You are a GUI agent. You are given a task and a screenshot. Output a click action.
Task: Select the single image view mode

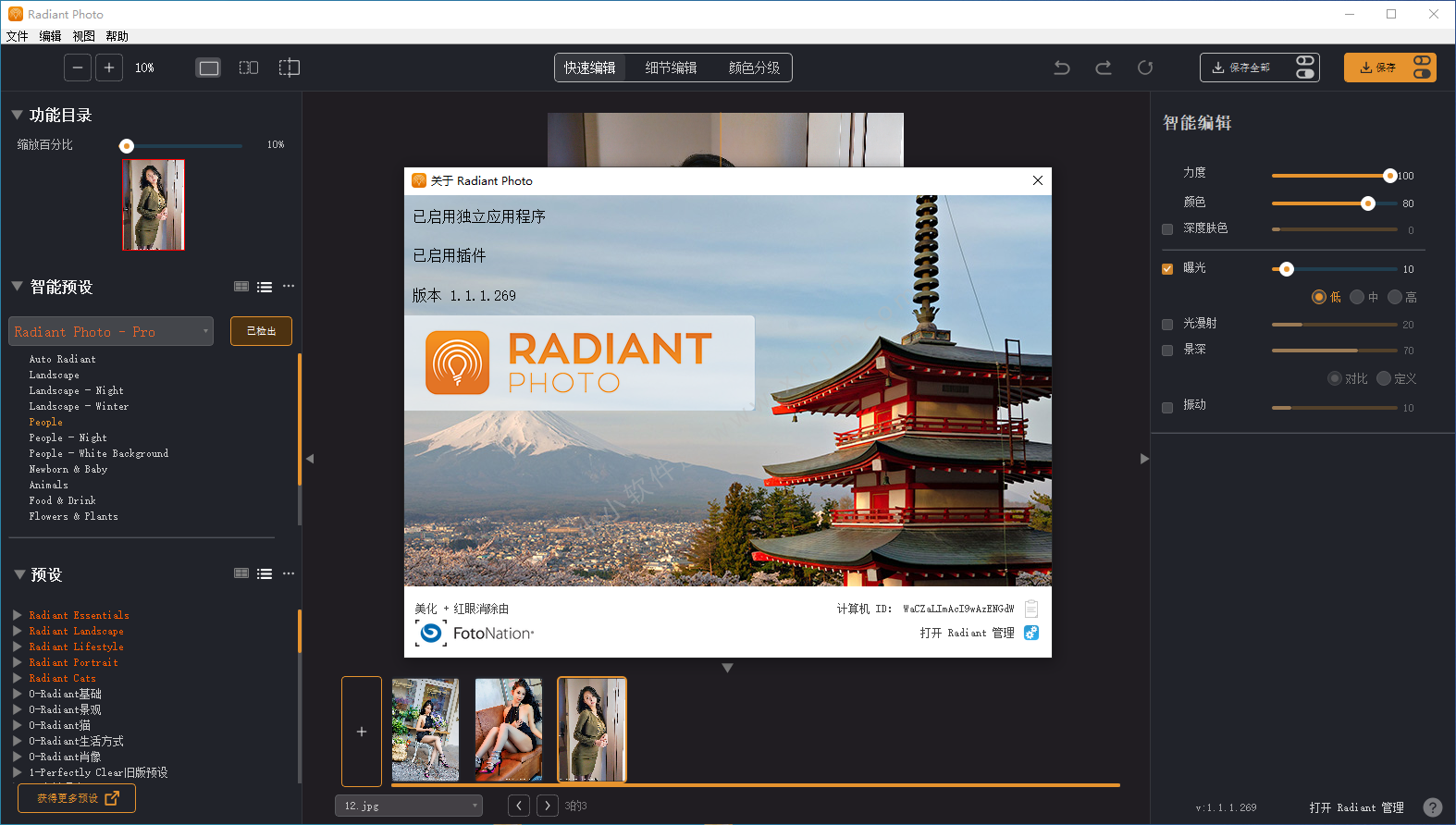click(x=209, y=68)
